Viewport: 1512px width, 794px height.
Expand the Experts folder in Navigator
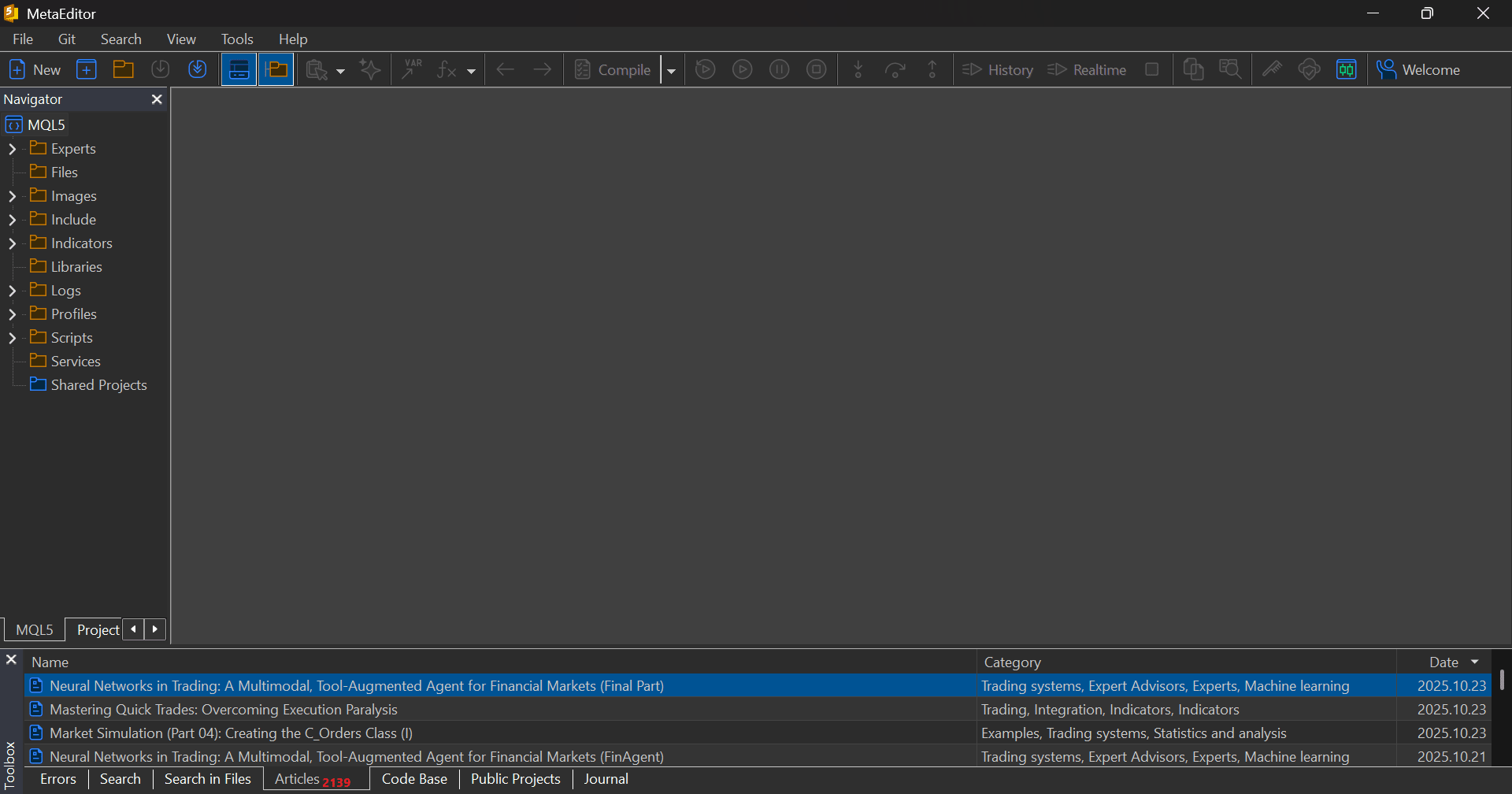point(12,149)
